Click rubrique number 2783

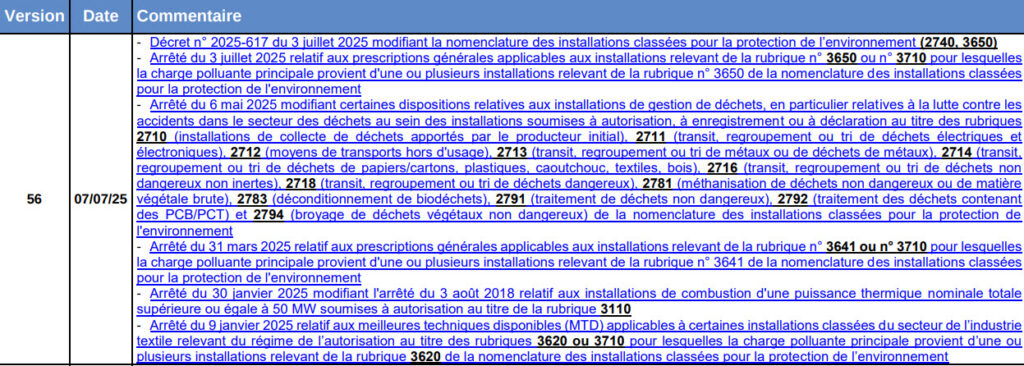[x=253, y=199]
